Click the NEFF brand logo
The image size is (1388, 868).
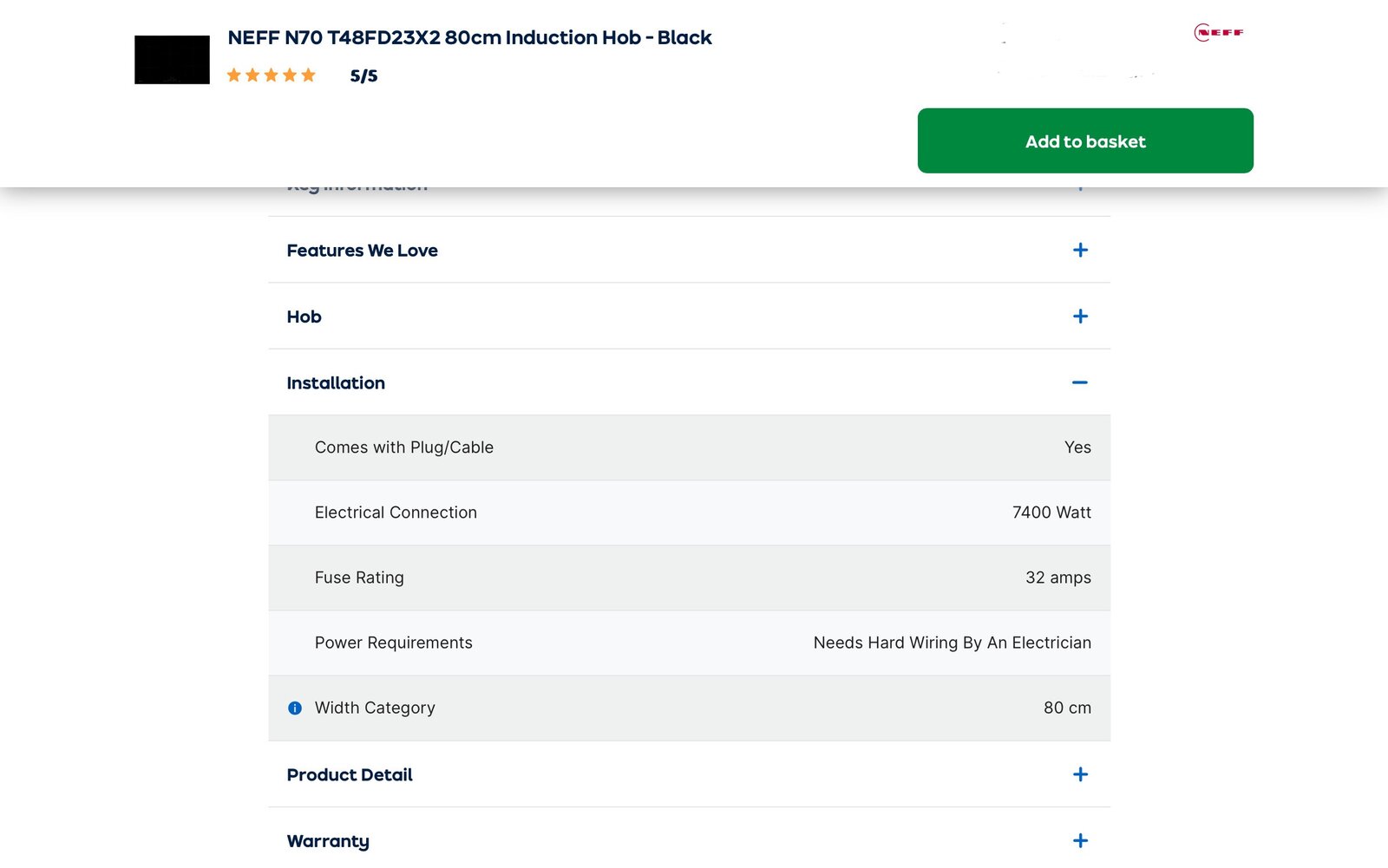click(1219, 33)
